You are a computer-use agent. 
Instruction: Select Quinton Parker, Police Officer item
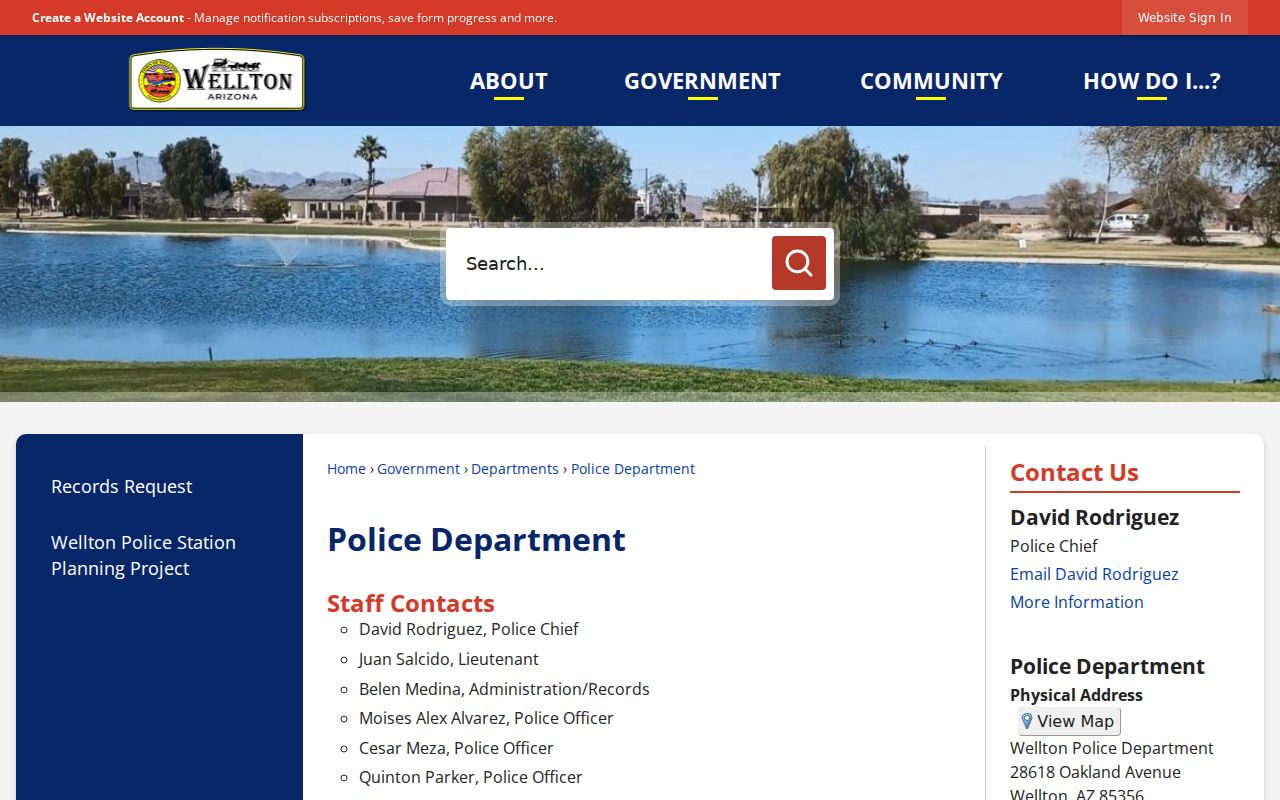coord(471,777)
